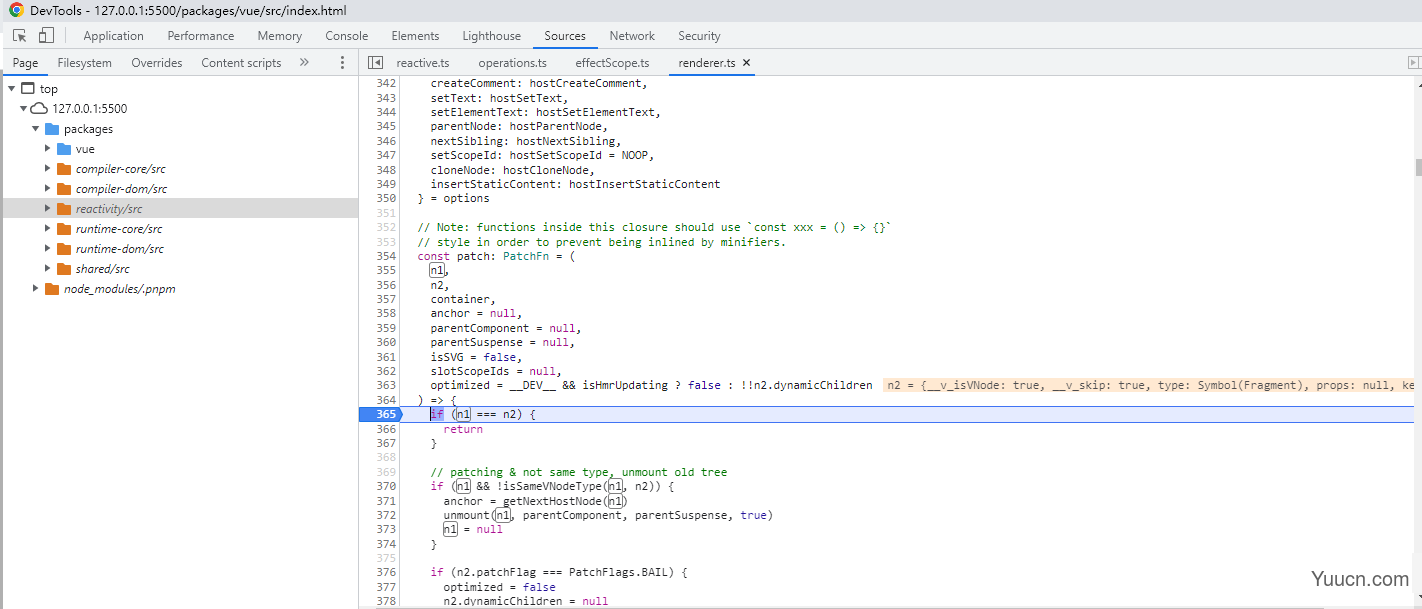Click PatchFlags.BAIL on line 376
Viewport: 1422px width, 609px height.
click(622, 572)
